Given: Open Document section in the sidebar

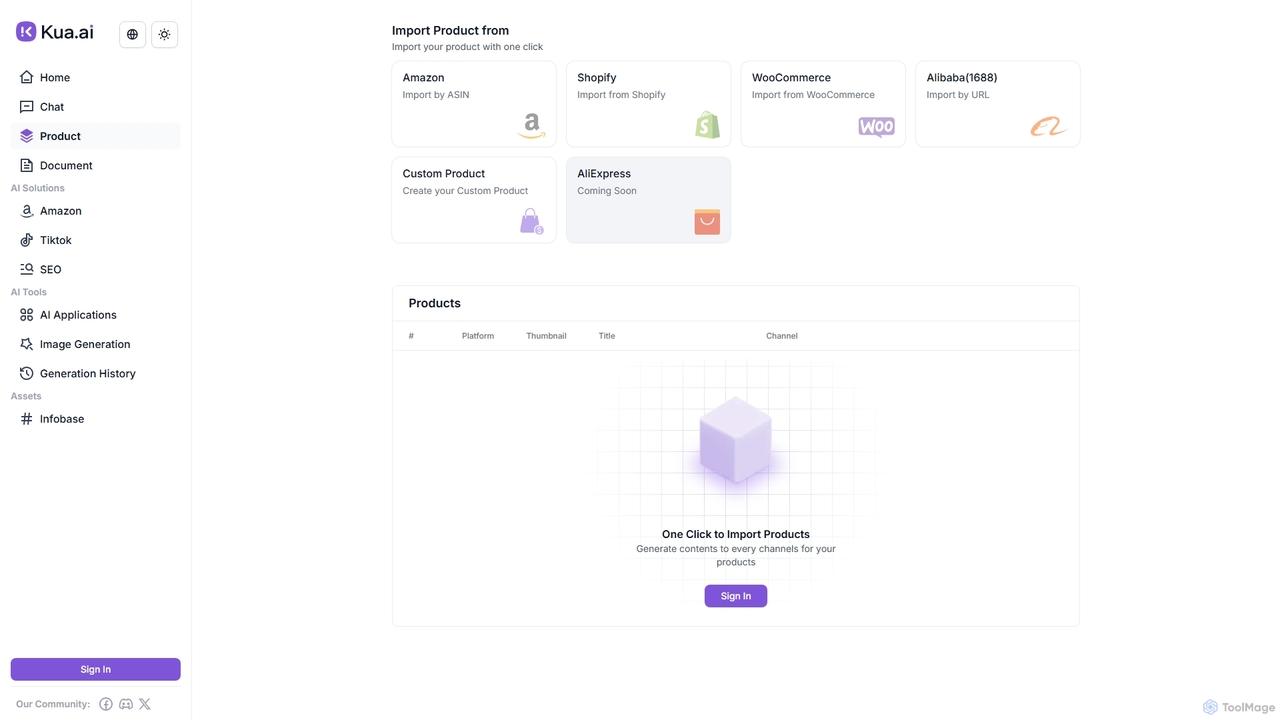Looking at the screenshot, I should click(95, 165).
